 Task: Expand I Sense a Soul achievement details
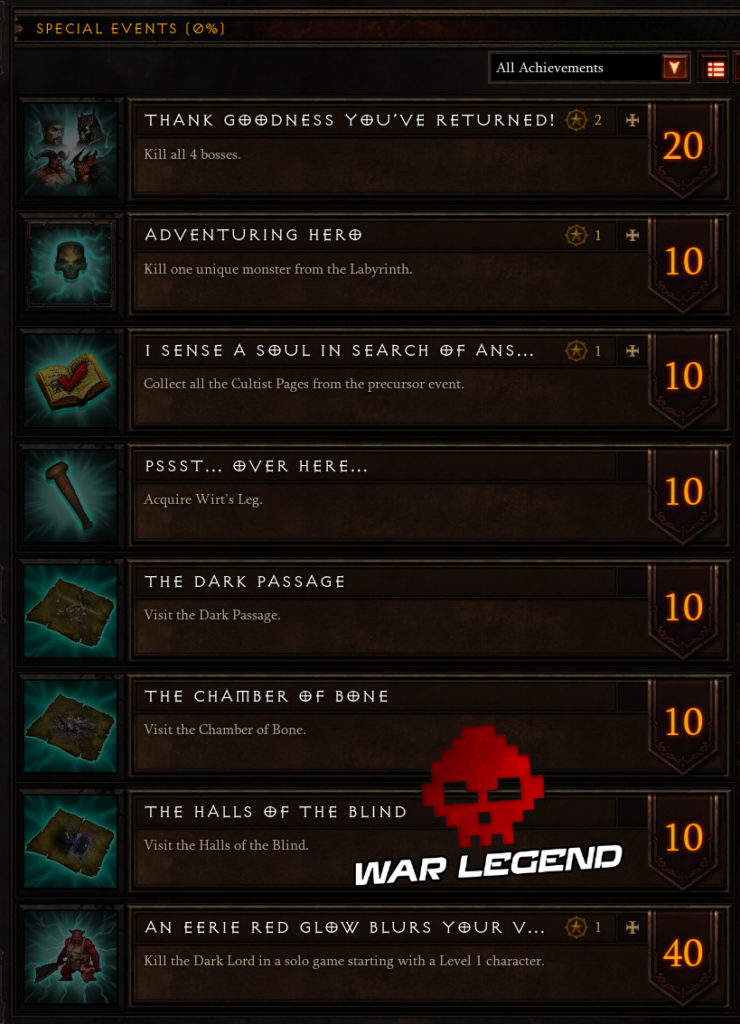tap(632, 351)
